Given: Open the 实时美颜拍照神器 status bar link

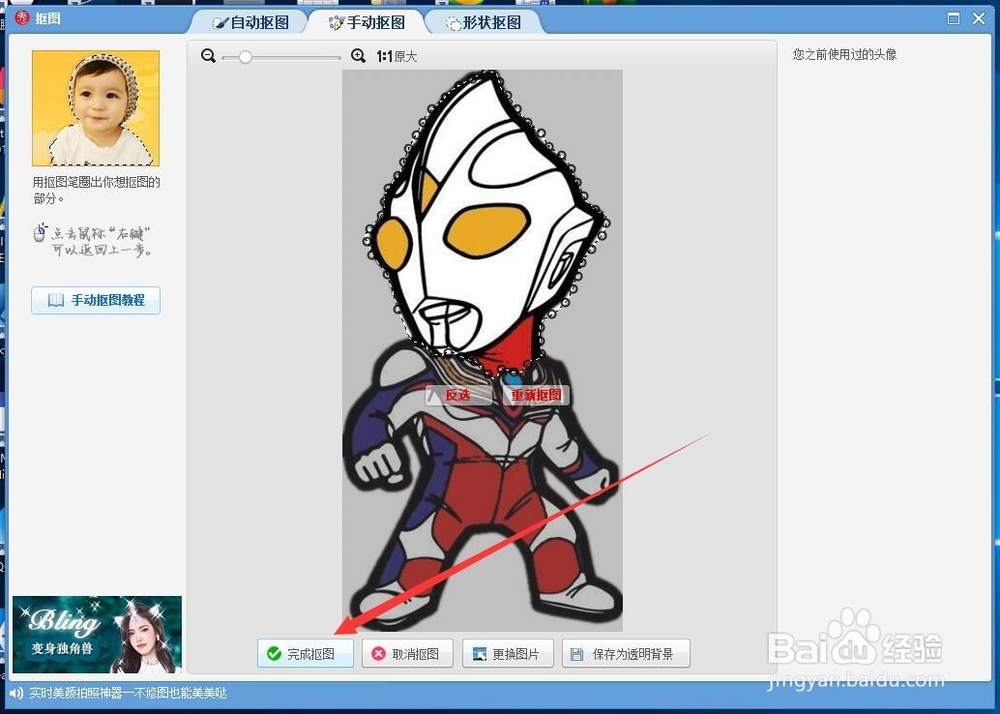Looking at the screenshot, I should pos(128,693).
